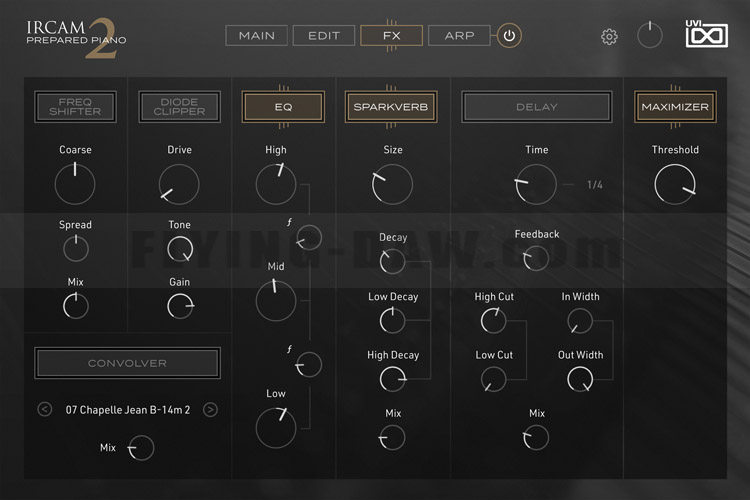Open the 07 Chapelle Jean B-14m 2 preset
Screen dimensions: 750x500
point(128,410)
